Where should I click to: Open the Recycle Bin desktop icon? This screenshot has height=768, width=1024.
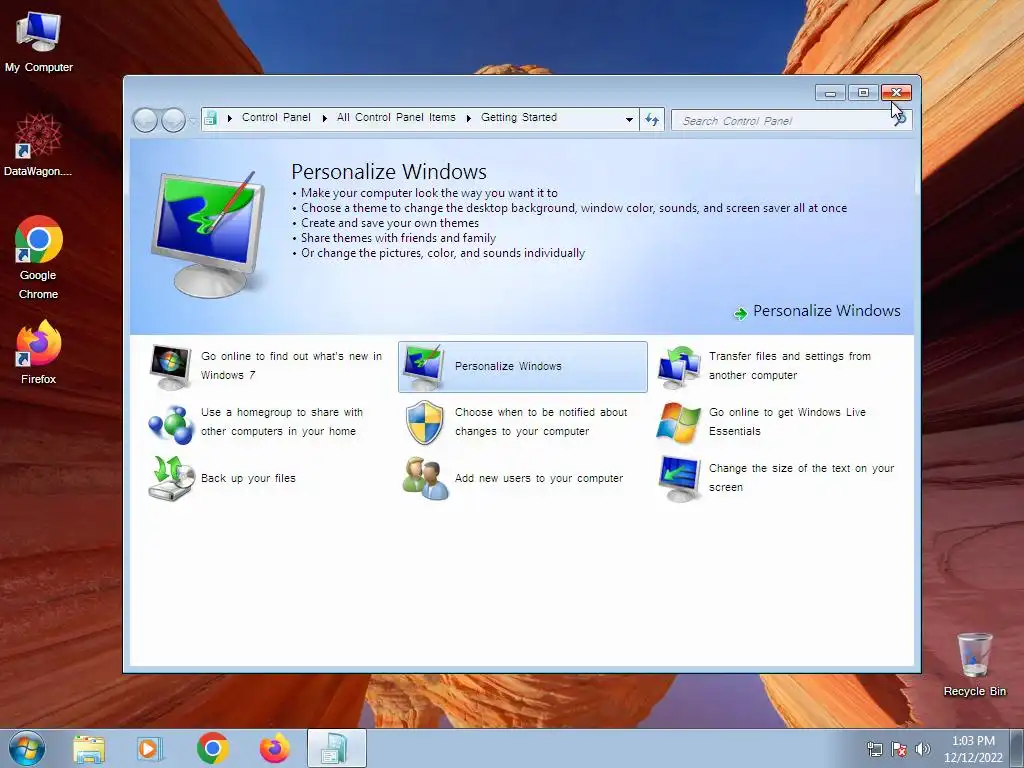[974, 665]
